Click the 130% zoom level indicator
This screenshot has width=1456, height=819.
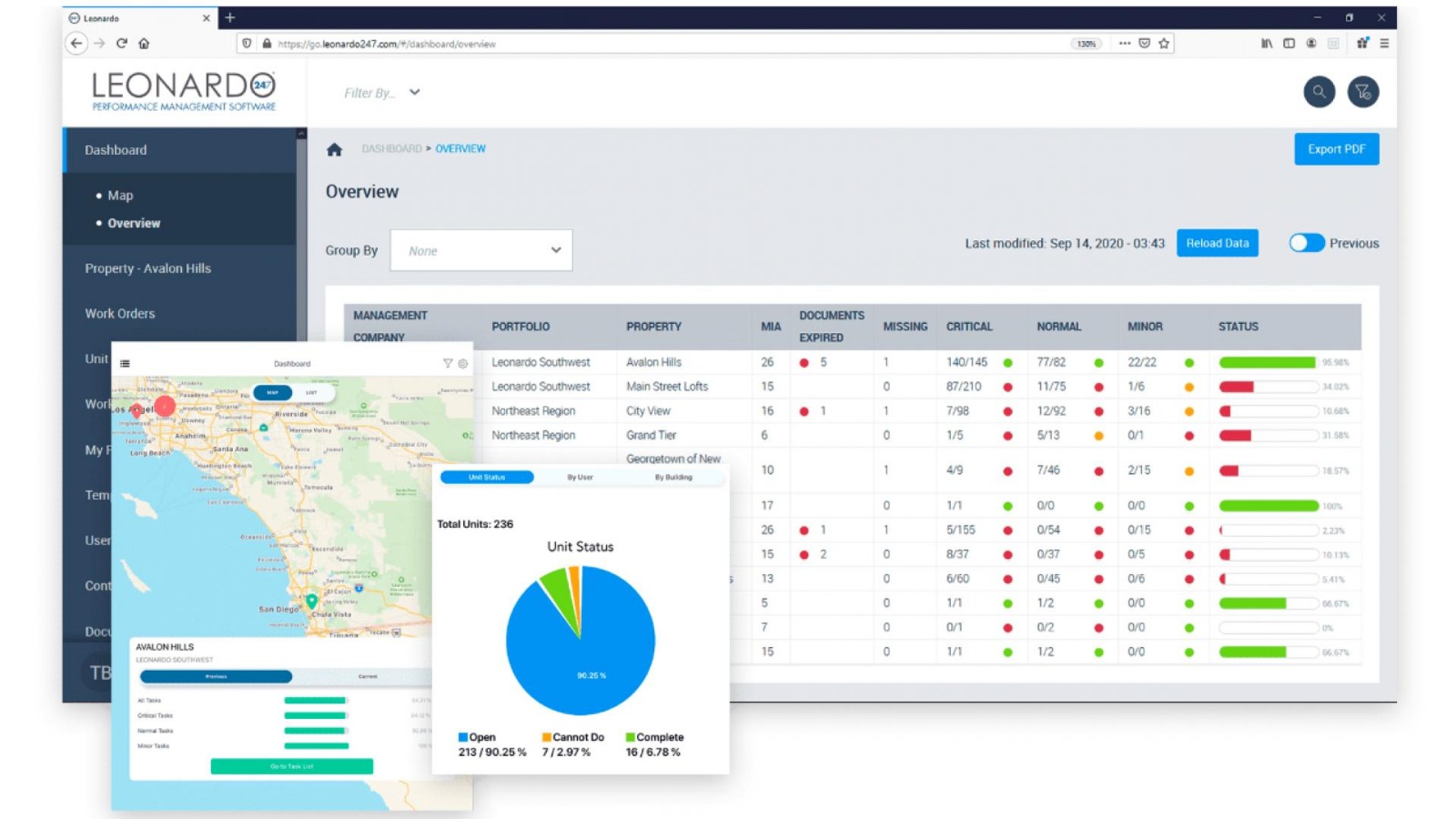click(x=1086, y=43)
